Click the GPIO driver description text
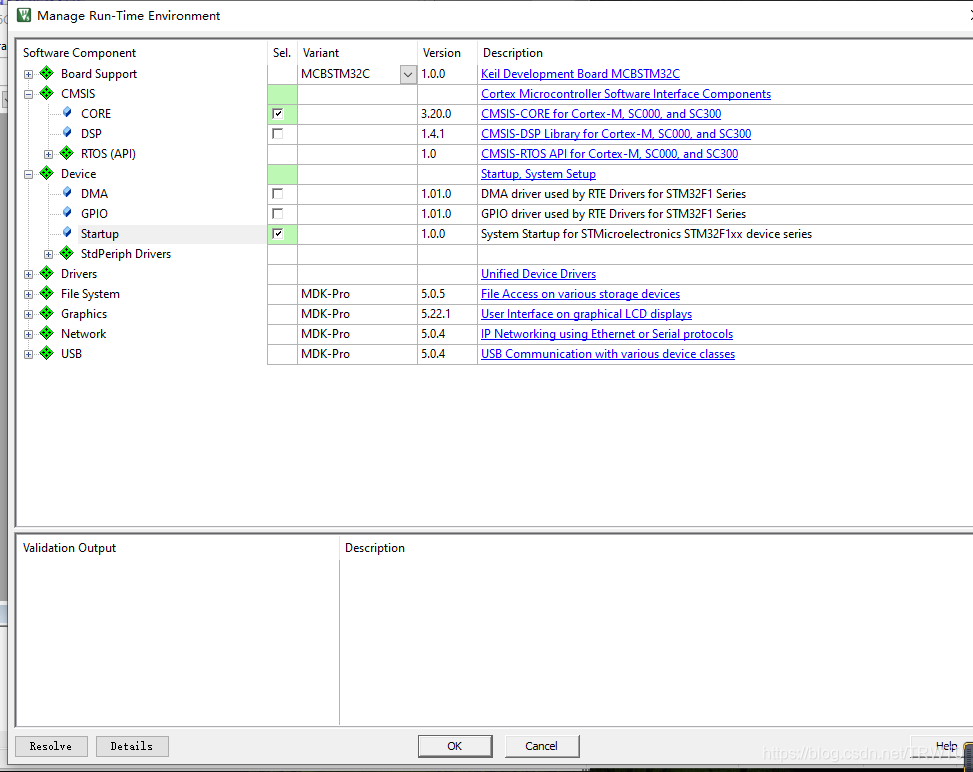Viewport: 973px width, 772px height. [x=613, y=213]
